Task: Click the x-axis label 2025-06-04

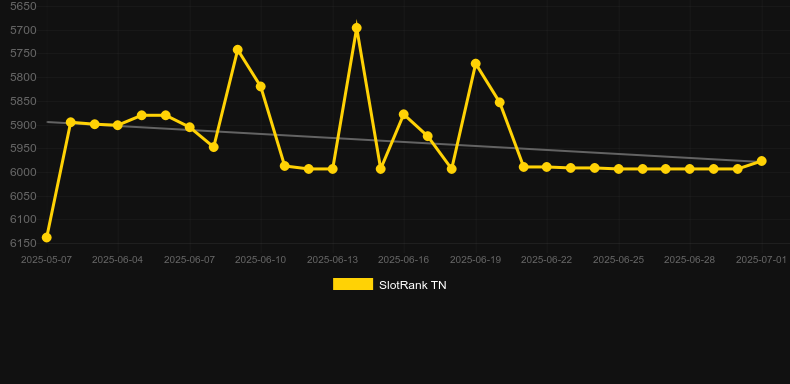Action: pyautogui.click(x=117, y=260)
